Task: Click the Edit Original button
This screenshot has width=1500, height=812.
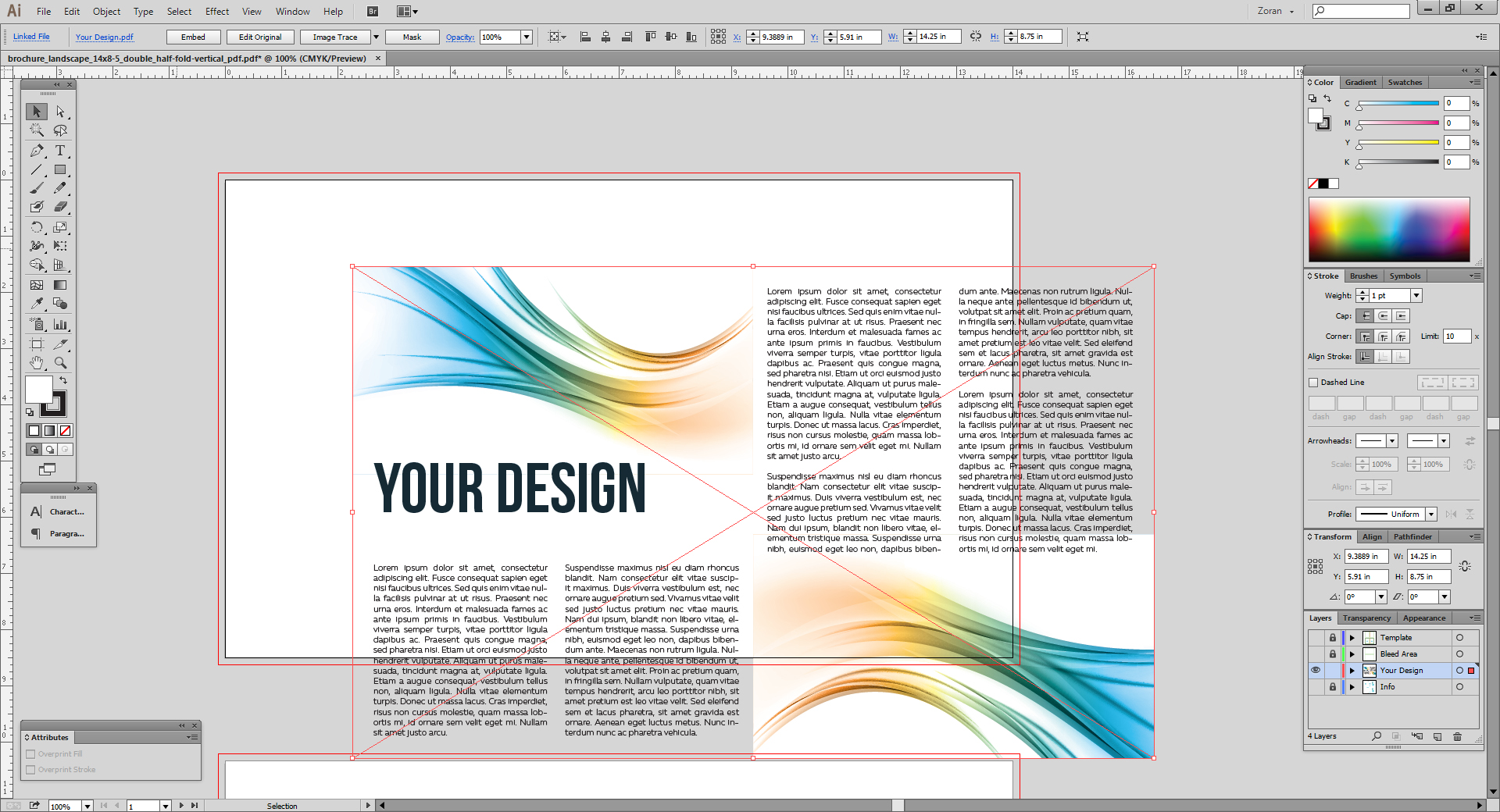Action: tap(259, 37)
